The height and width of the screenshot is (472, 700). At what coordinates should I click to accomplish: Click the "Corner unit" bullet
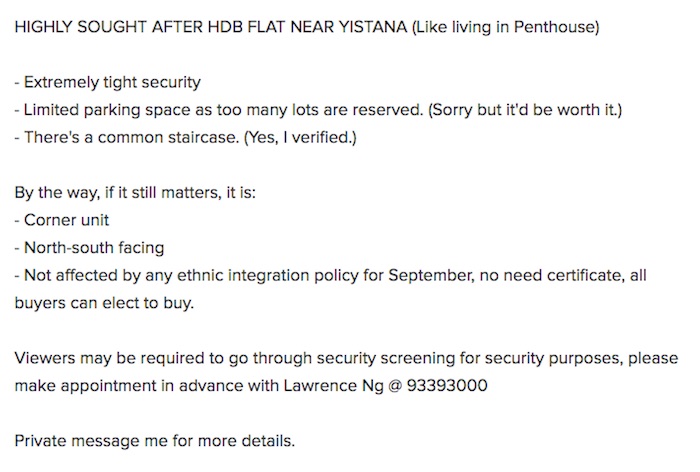[66, 219]
